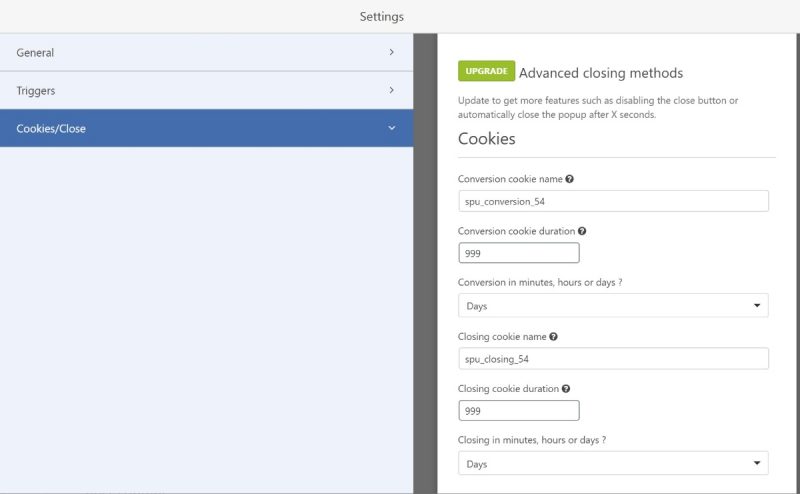The height and width of the screenshot is (494, 800).
Task: Collapse the Cookies/Close section
Action: point(206,128)
